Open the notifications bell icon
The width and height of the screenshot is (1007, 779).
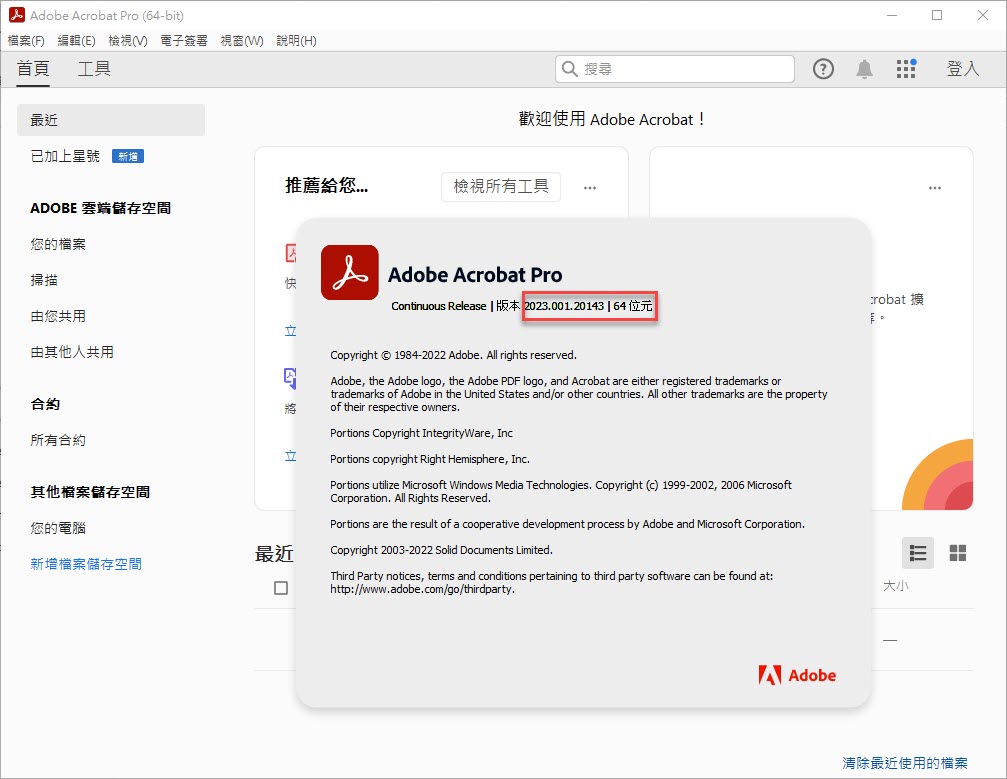[864, 69]
